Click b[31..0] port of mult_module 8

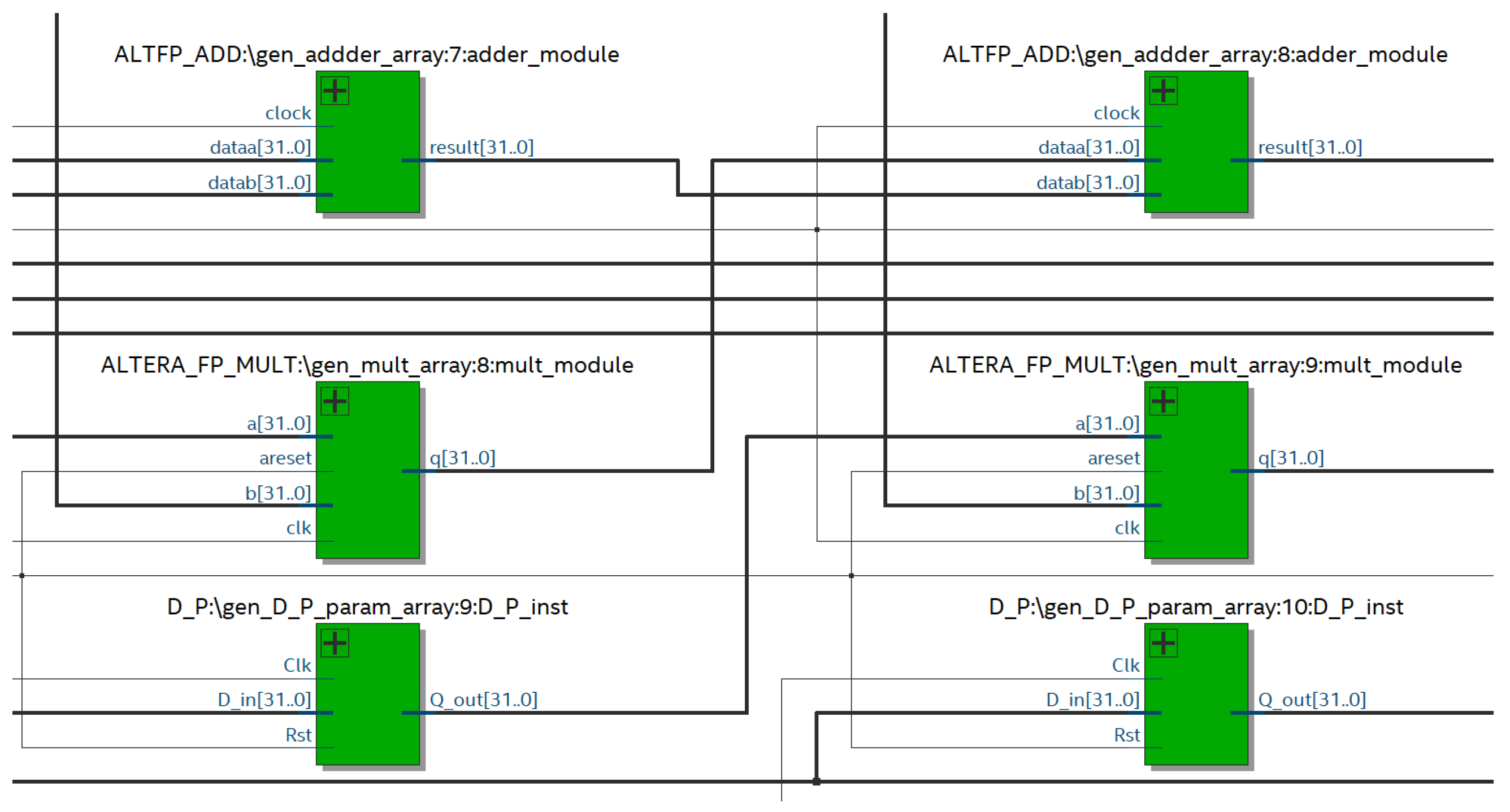(278, 493)
